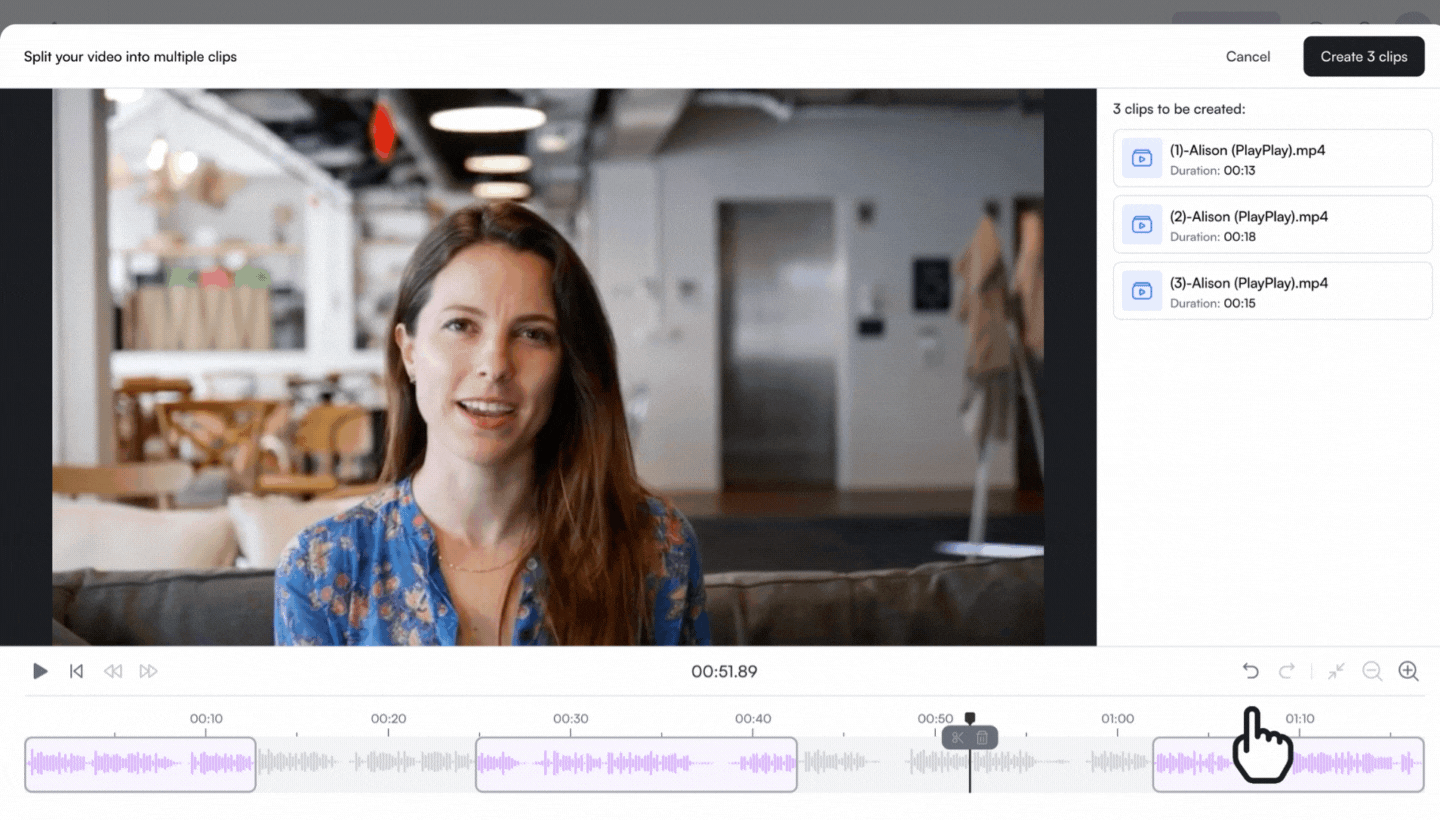Viewport: 1440px width, 820px height.
Task: Click the waveform near the 00:30 mark
Action: [570, 763]
